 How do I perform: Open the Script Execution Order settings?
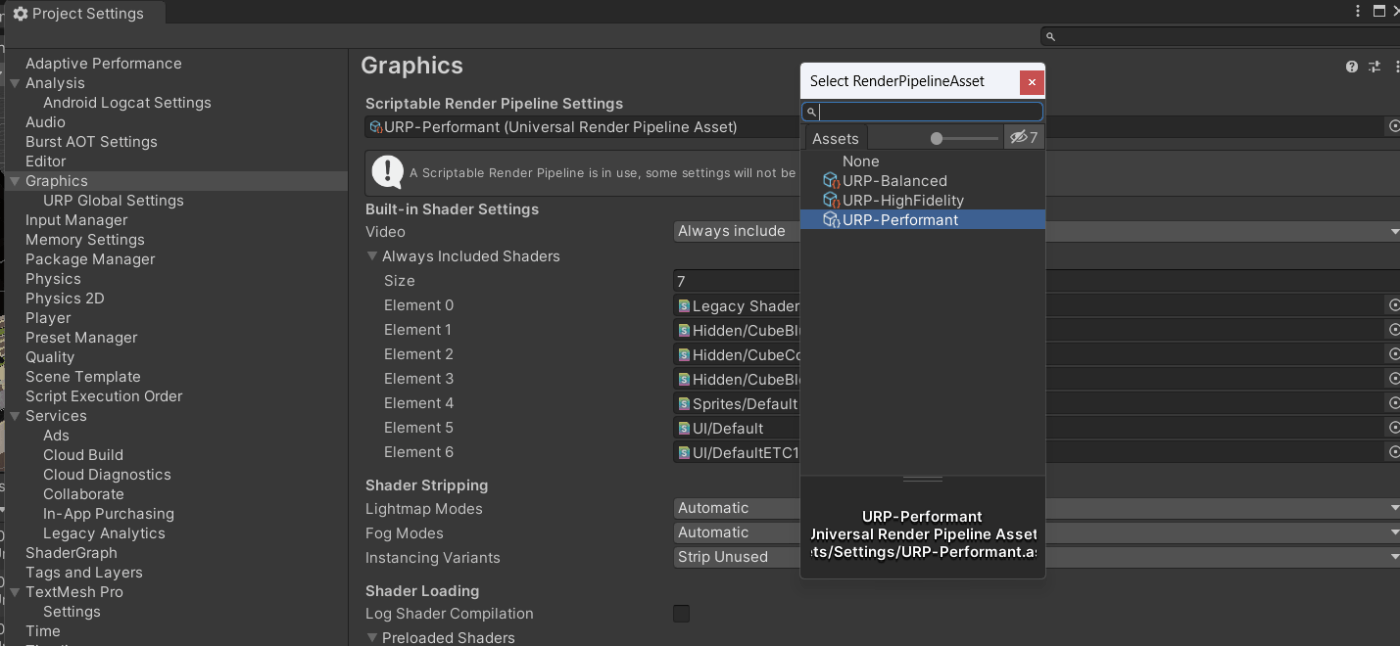(104, 396)
